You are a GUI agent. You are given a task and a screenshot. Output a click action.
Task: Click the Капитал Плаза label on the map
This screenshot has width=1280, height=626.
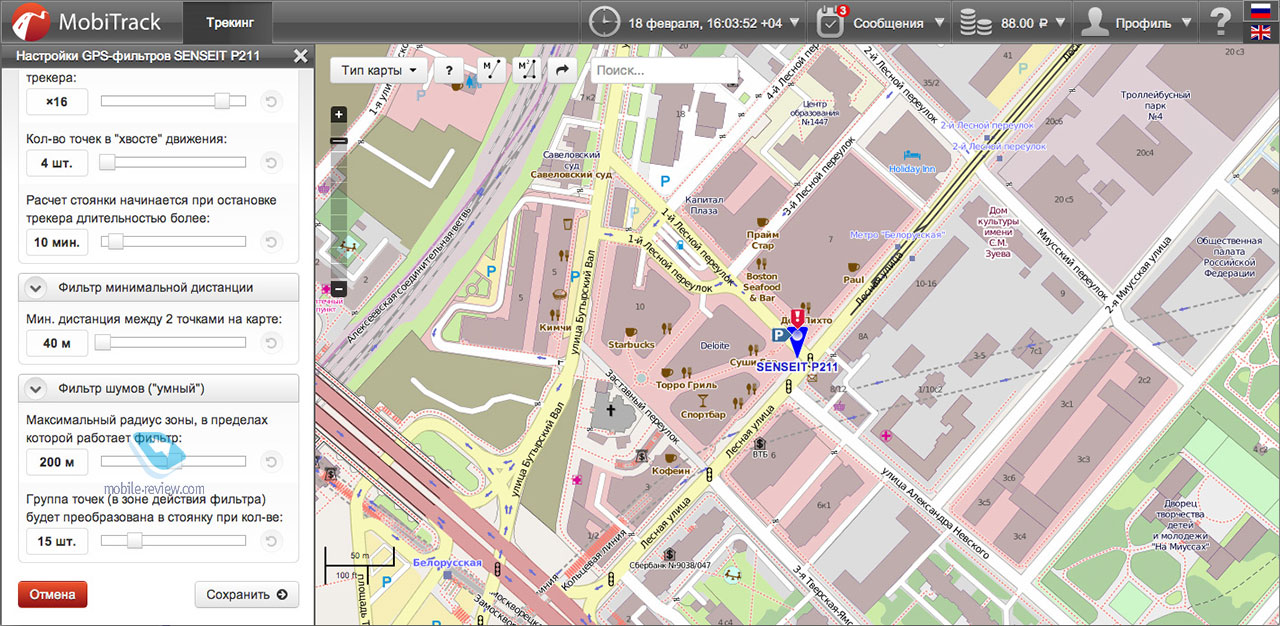[x=704, y=205]
